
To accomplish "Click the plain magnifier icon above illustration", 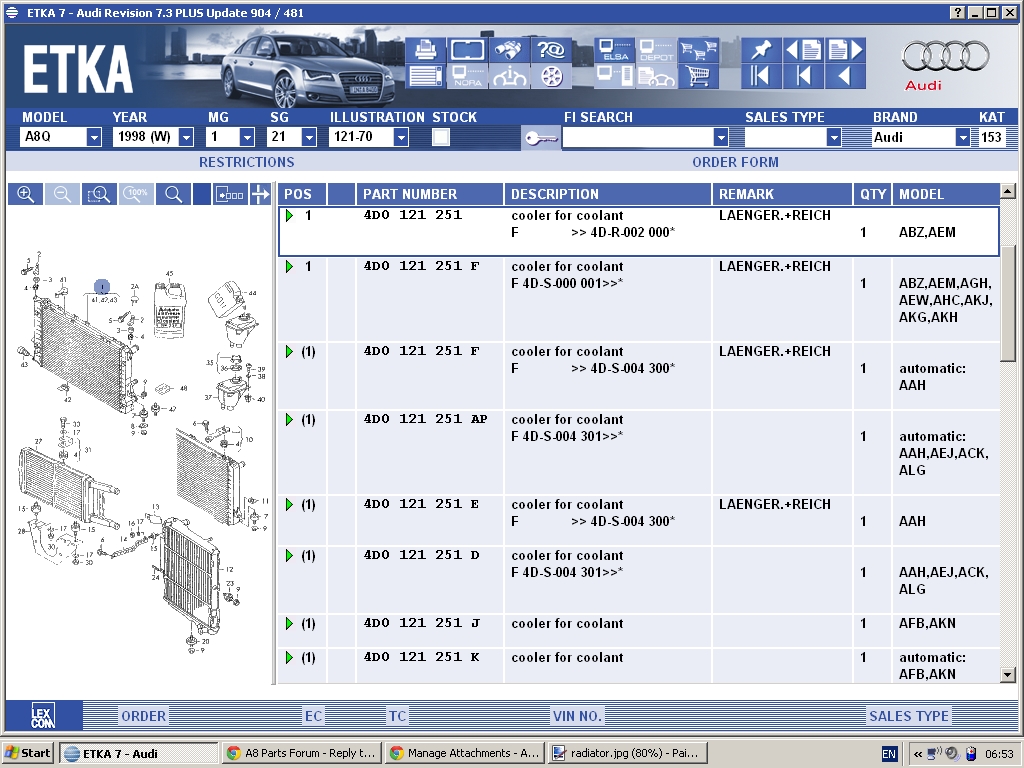I will coord(173,194).
